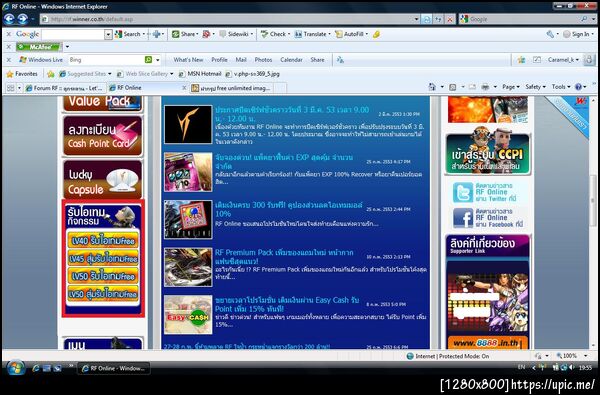Click the AutoFill button in Google toolbar

click(x=351, y=34)
